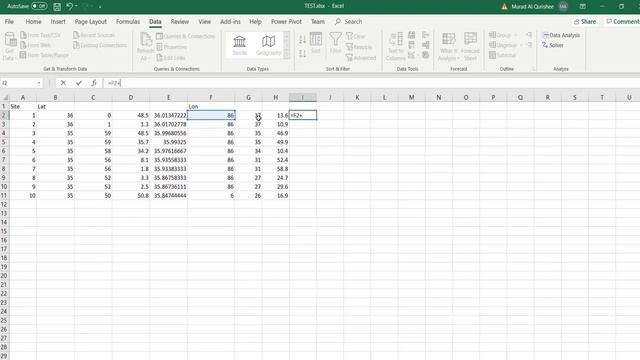Select the Geography data type
The image size is (640, 360).
tap(269, 45)
